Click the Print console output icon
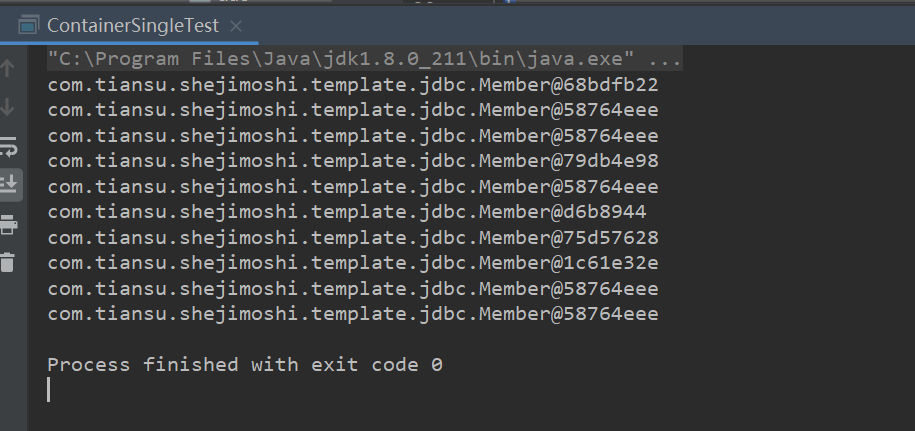Viewport: 915px width, 431px height. pos(8,223)
